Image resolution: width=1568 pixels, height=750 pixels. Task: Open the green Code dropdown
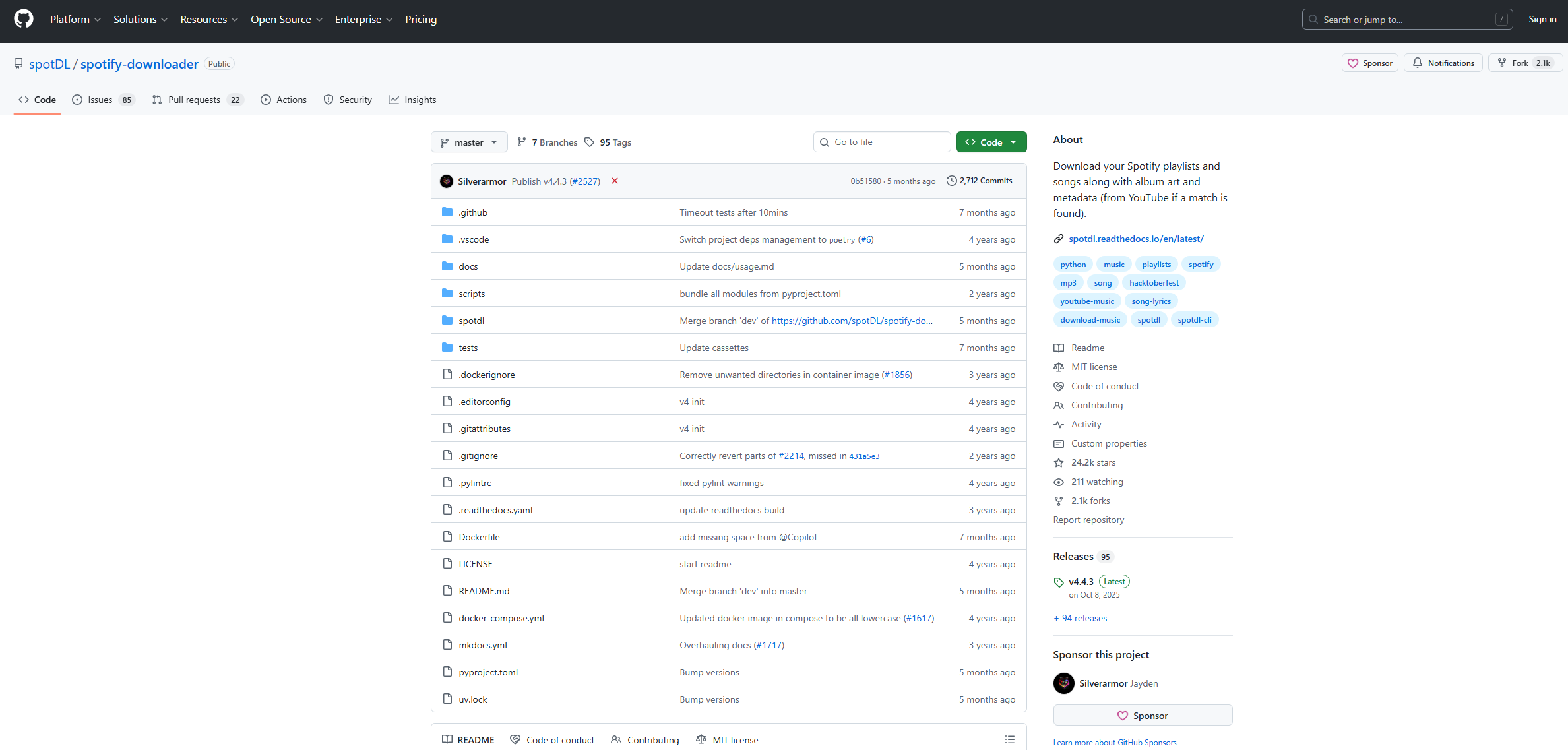(991, 142)
